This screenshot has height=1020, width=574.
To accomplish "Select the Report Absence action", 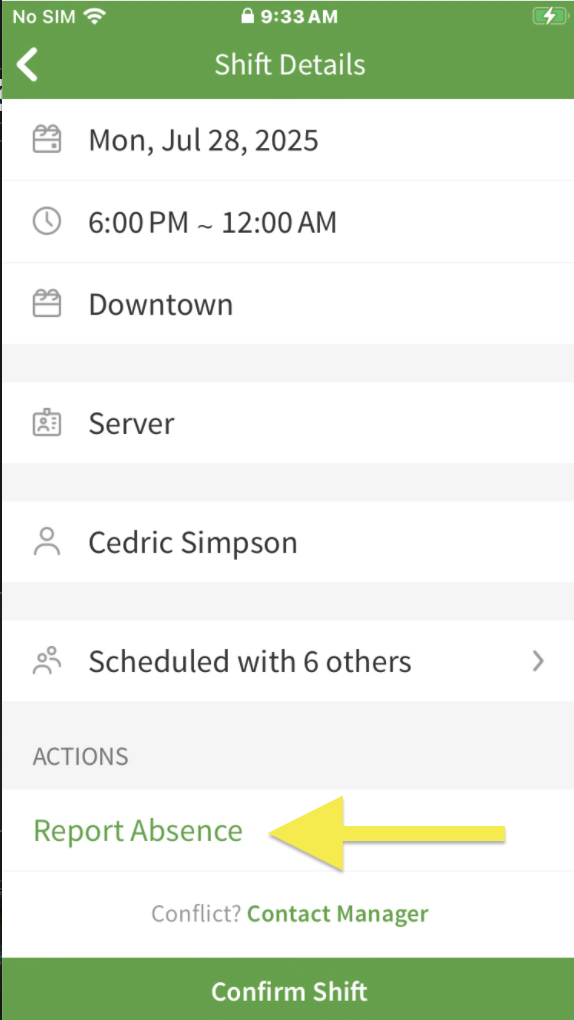I will [138, 831].
